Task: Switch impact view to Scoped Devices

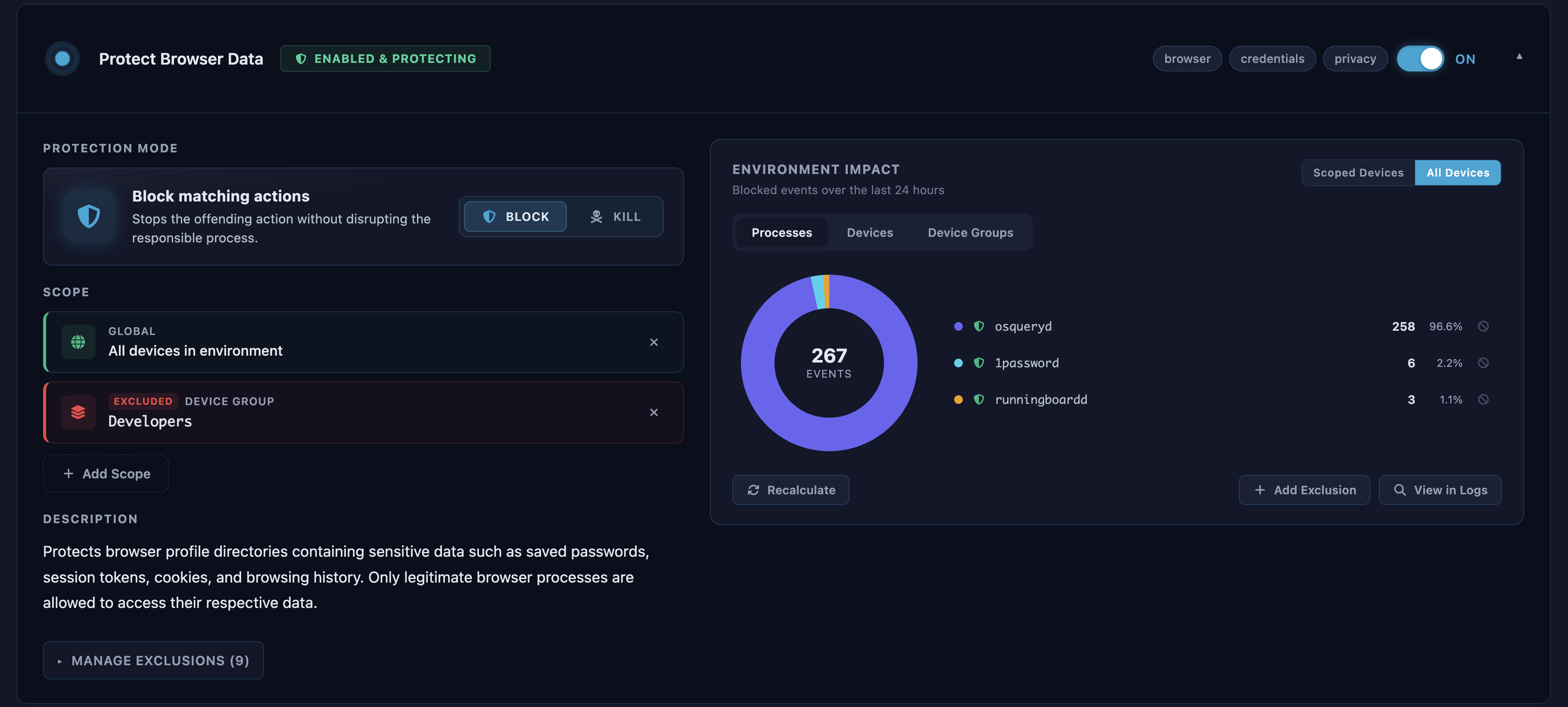Action: 1358,172
